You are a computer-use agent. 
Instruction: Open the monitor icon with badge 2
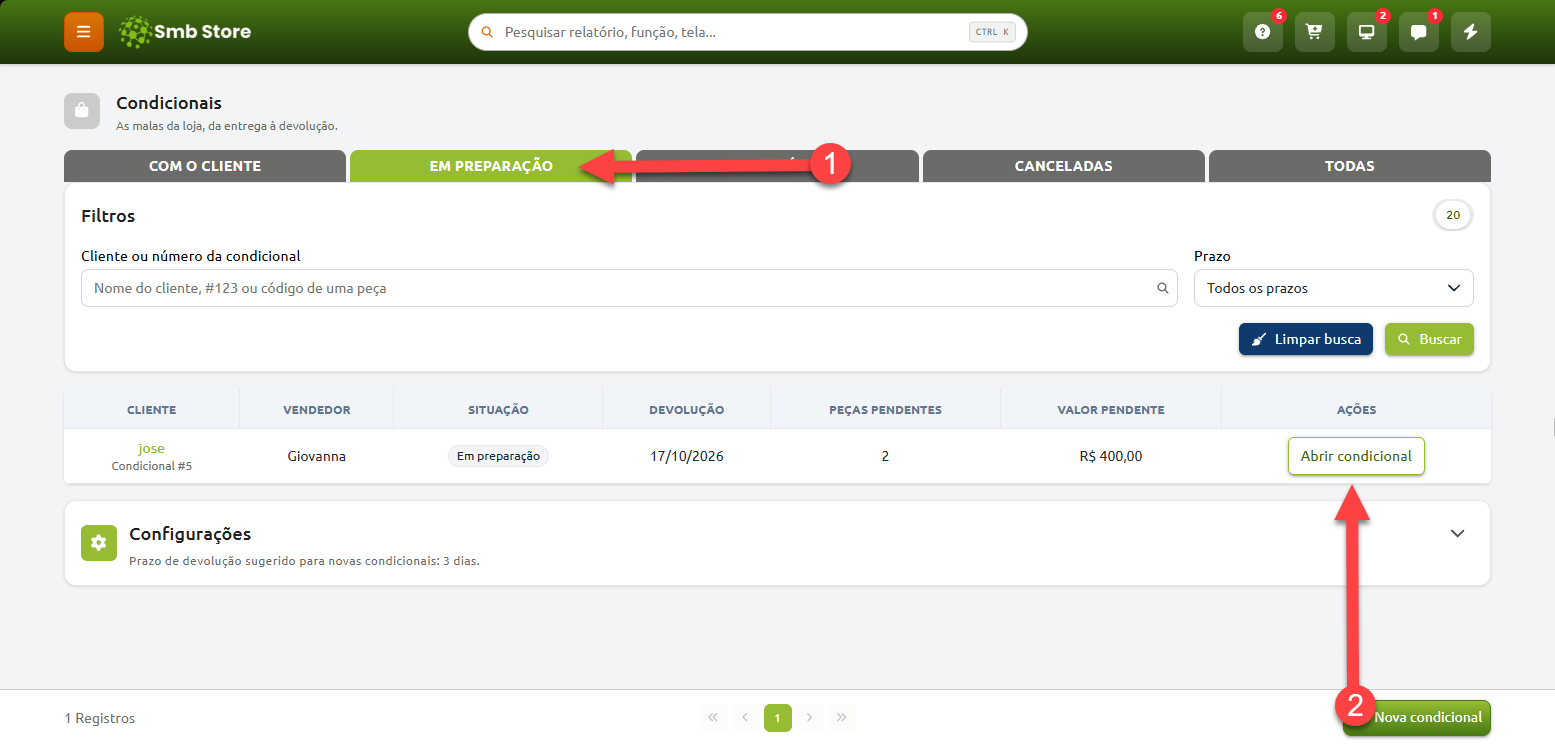1367,32
